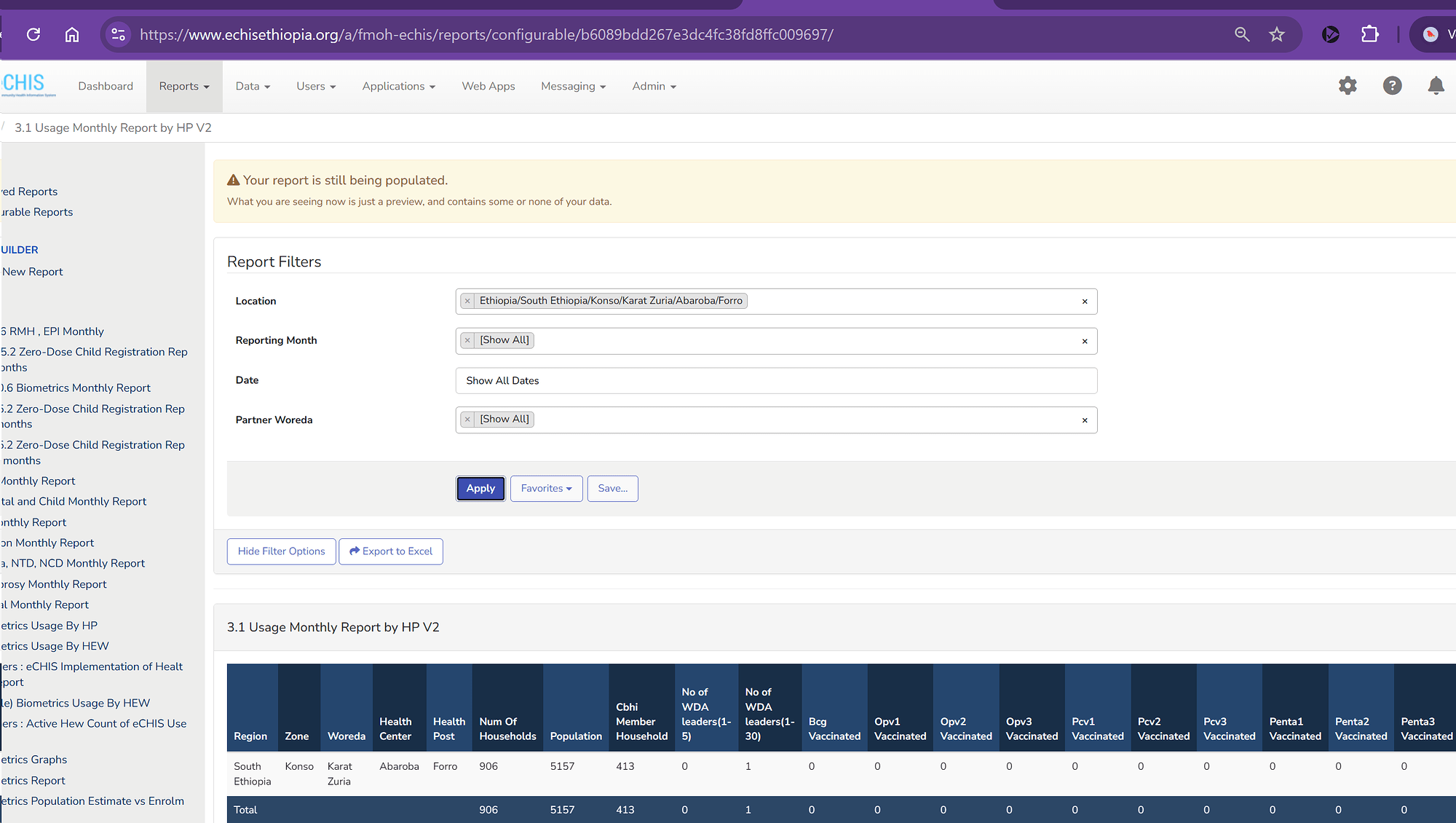Reload the page with browser refresh icon
The width and height of the screenshot is (1456, 823).
[x=33, y=34]
